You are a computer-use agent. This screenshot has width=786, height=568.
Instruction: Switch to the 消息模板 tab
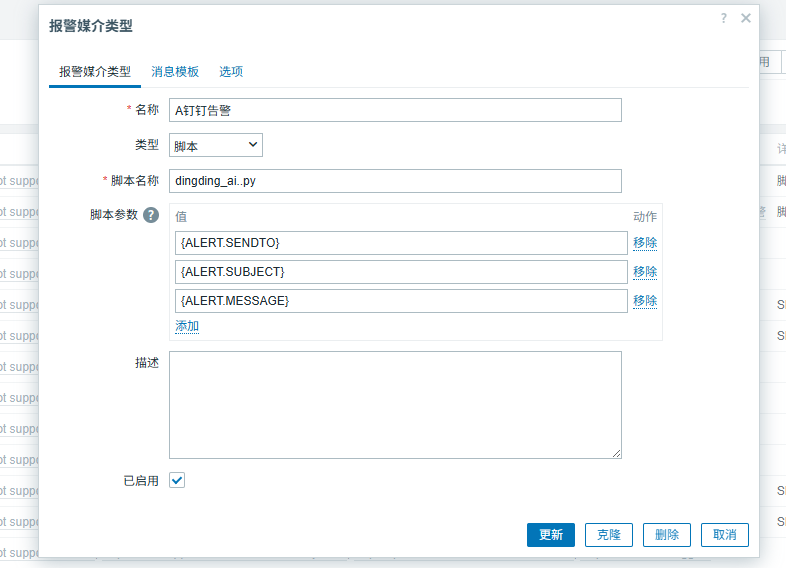coord(175,72)
